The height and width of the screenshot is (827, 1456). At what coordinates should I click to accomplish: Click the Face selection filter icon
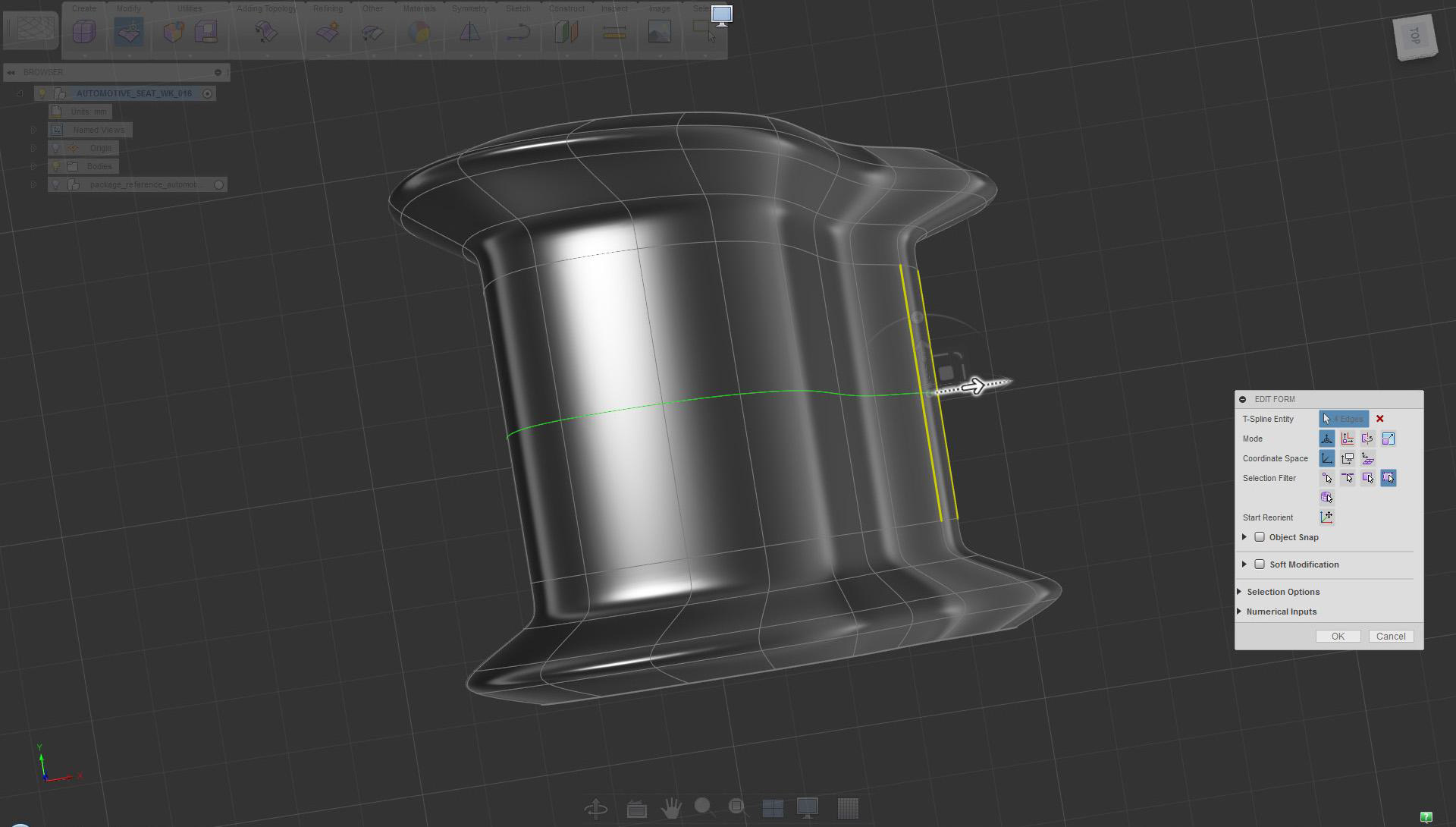[1368, 478]
